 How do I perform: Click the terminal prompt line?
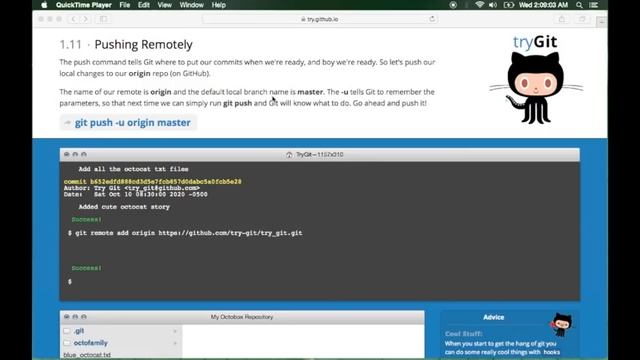pyautogui.click(x=70, y=282)
